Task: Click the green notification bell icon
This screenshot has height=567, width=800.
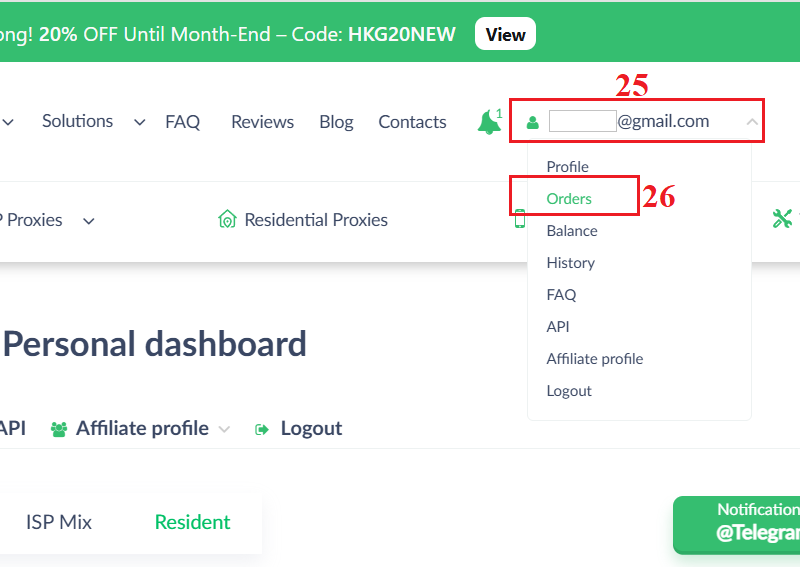Action: tap(488, 122)
